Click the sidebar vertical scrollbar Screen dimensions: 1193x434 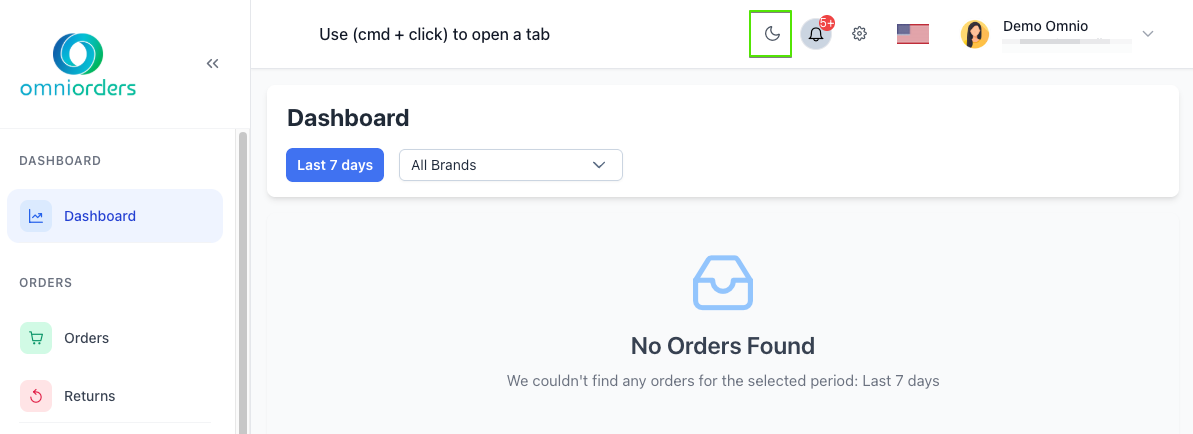click(242, 280)
